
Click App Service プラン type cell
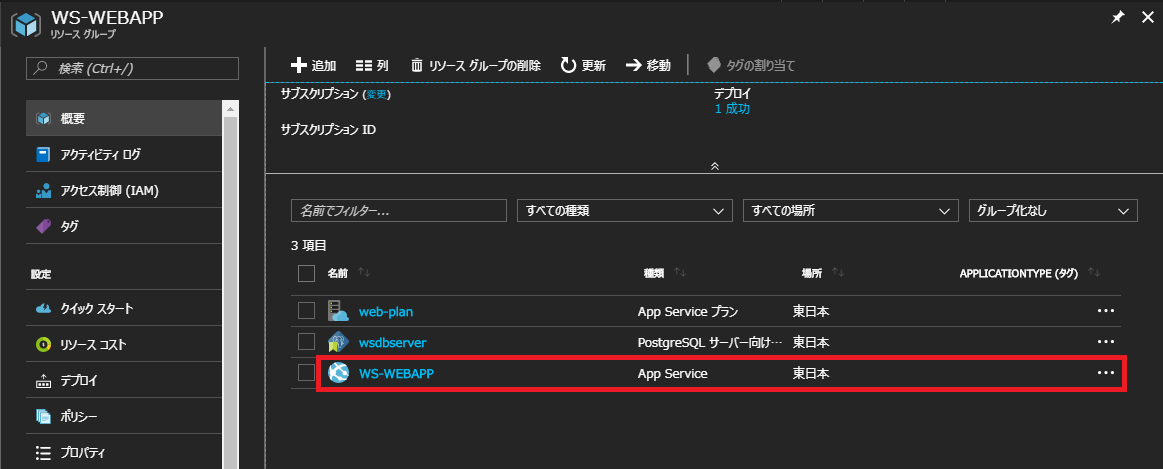pyautogui.click(x=688, y=312)
